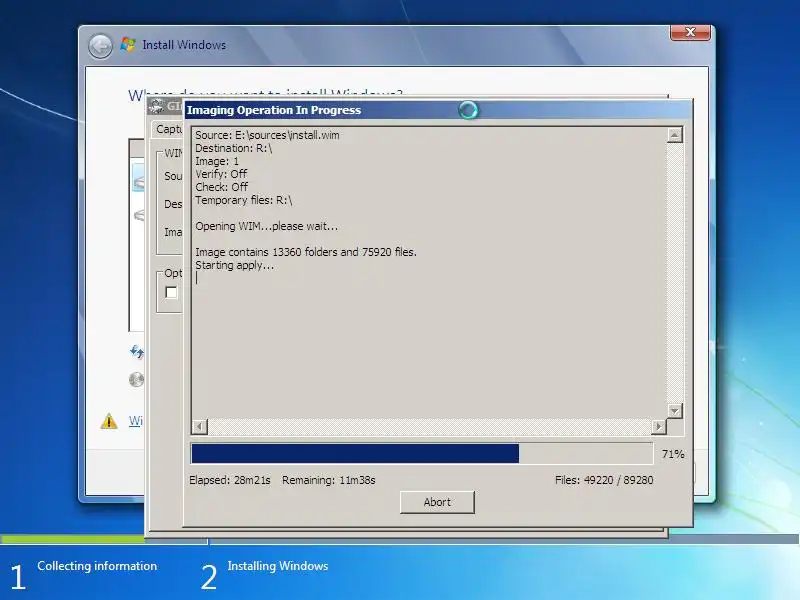Click the 'Files: 49220 / 89280' counter
Image resolution: width=800 pixels, height=600 pixels.
tap(604, 480)
